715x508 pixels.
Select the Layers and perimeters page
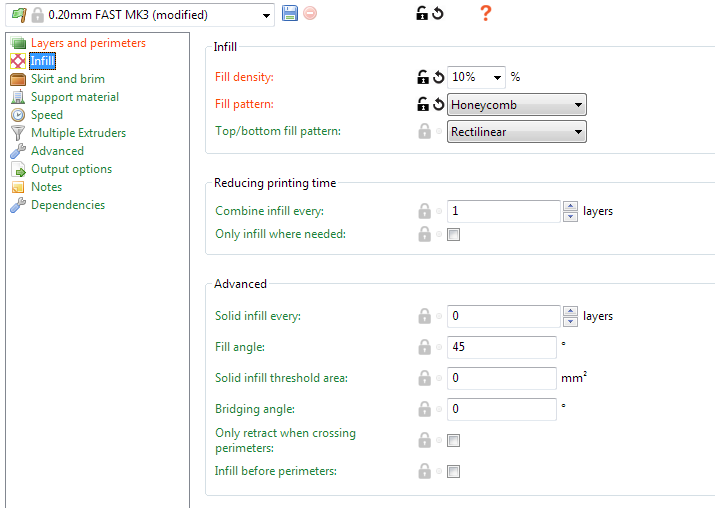(x=88, y=43)
